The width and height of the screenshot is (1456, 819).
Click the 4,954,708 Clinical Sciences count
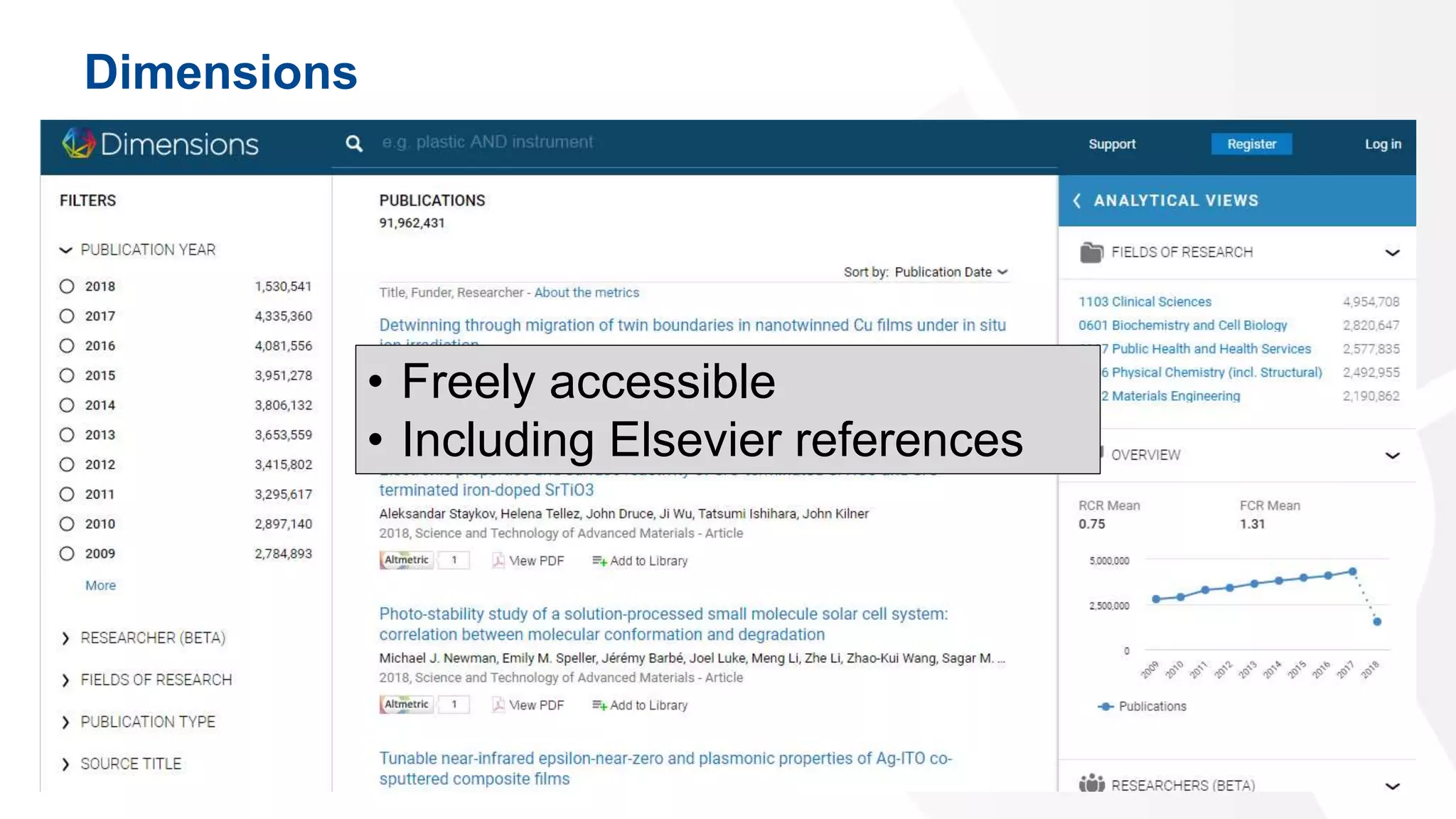pos(1371,301)
